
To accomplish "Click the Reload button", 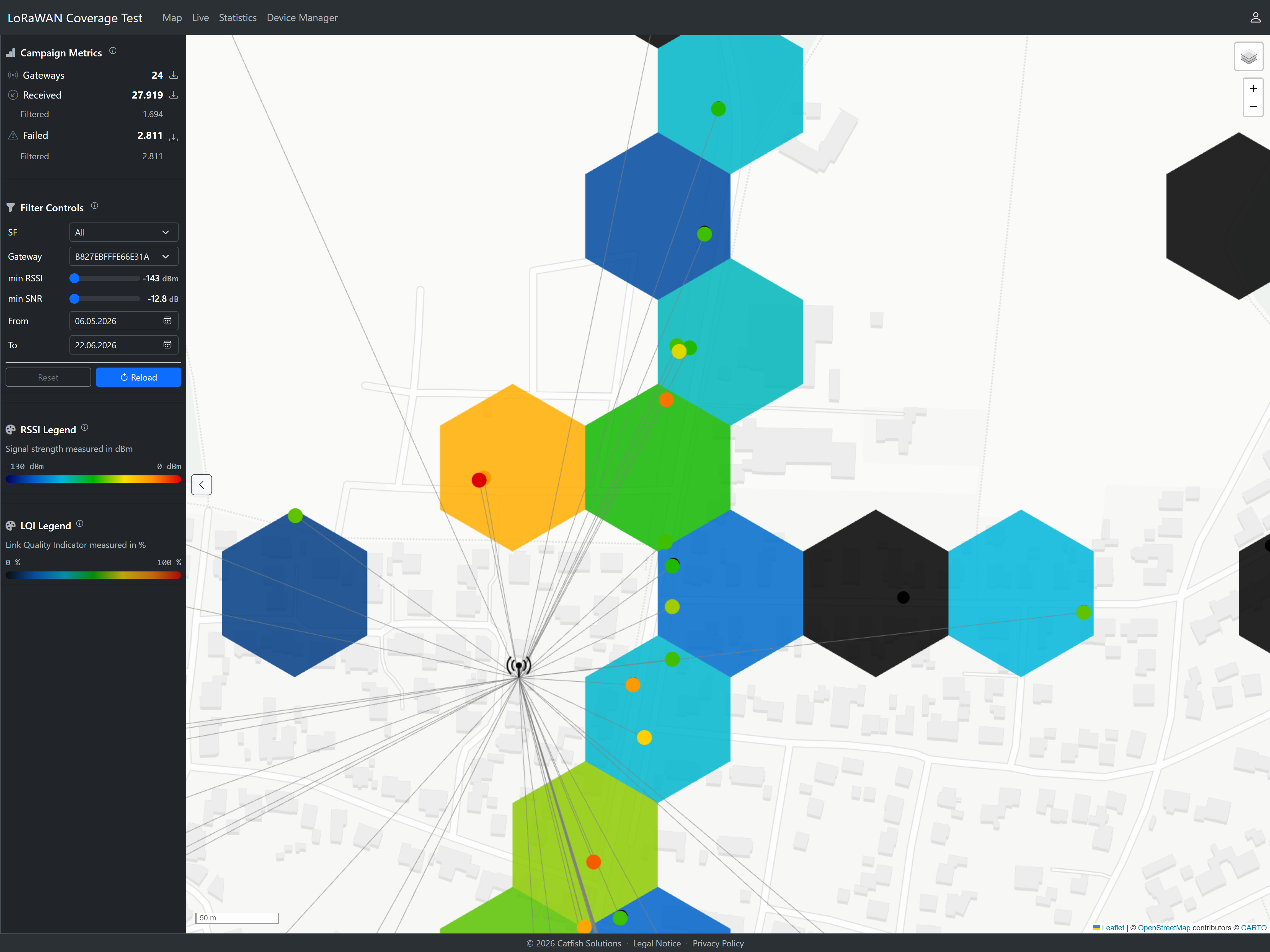I will 138,377.
